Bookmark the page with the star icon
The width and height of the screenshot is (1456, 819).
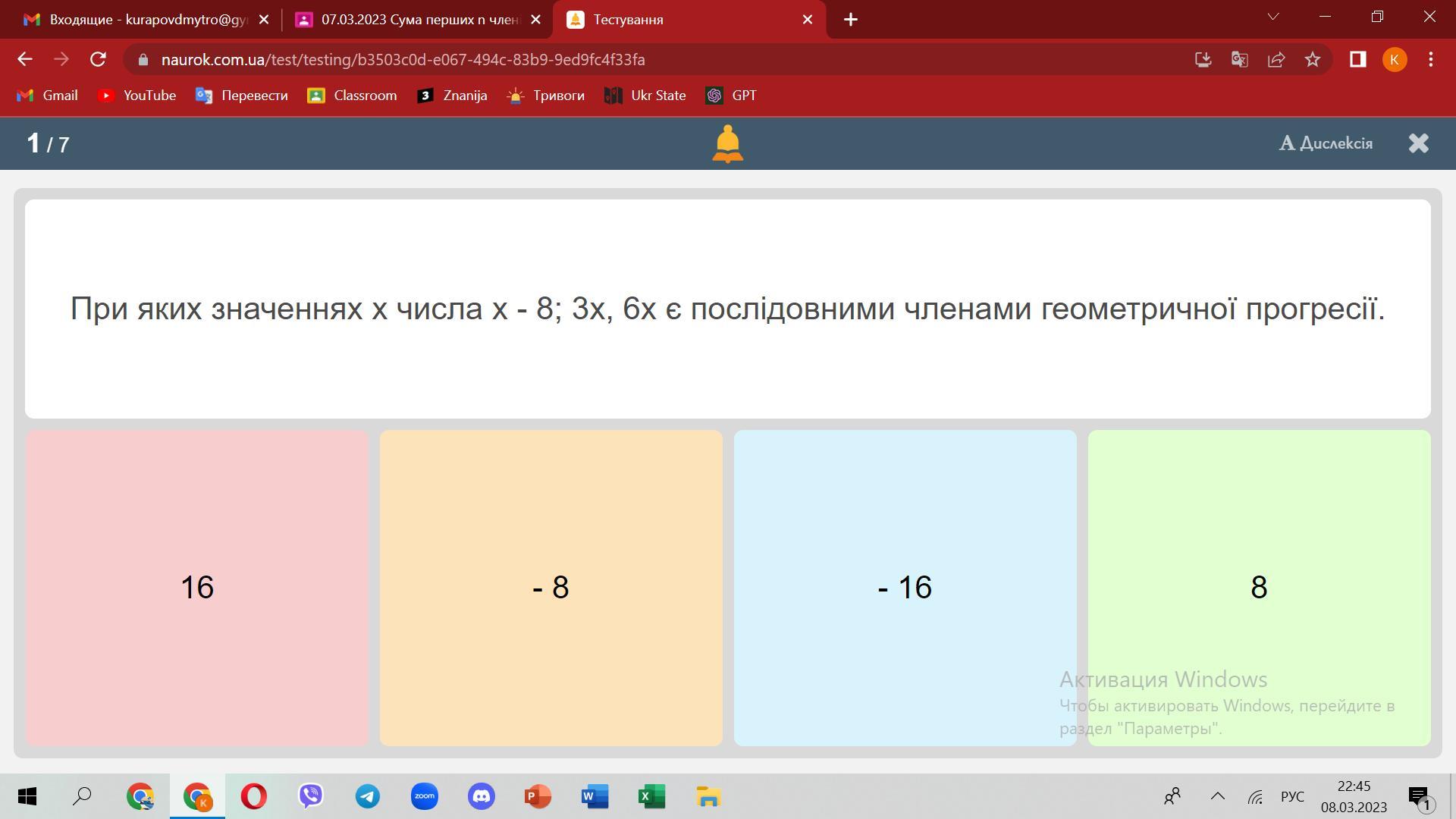1313,59
